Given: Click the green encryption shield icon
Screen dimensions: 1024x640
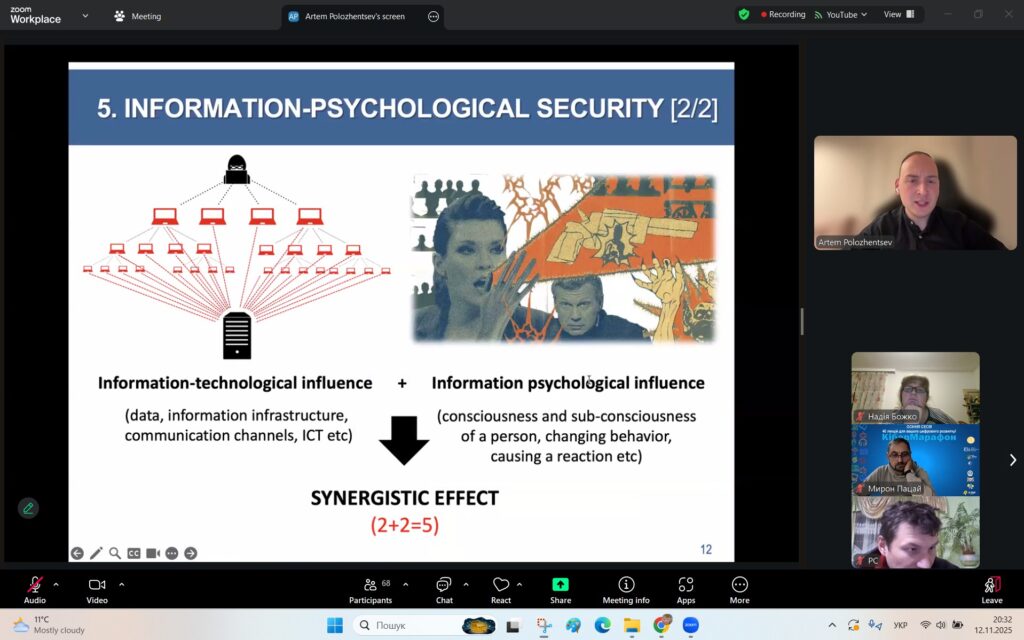Looking at the screenshot, I should [x=744, y=15].
